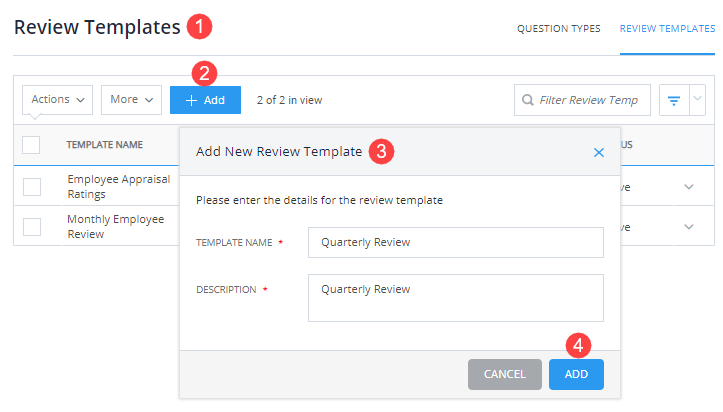
Task: Confirm with the ADD dialog button
Action: click(576, 374)
